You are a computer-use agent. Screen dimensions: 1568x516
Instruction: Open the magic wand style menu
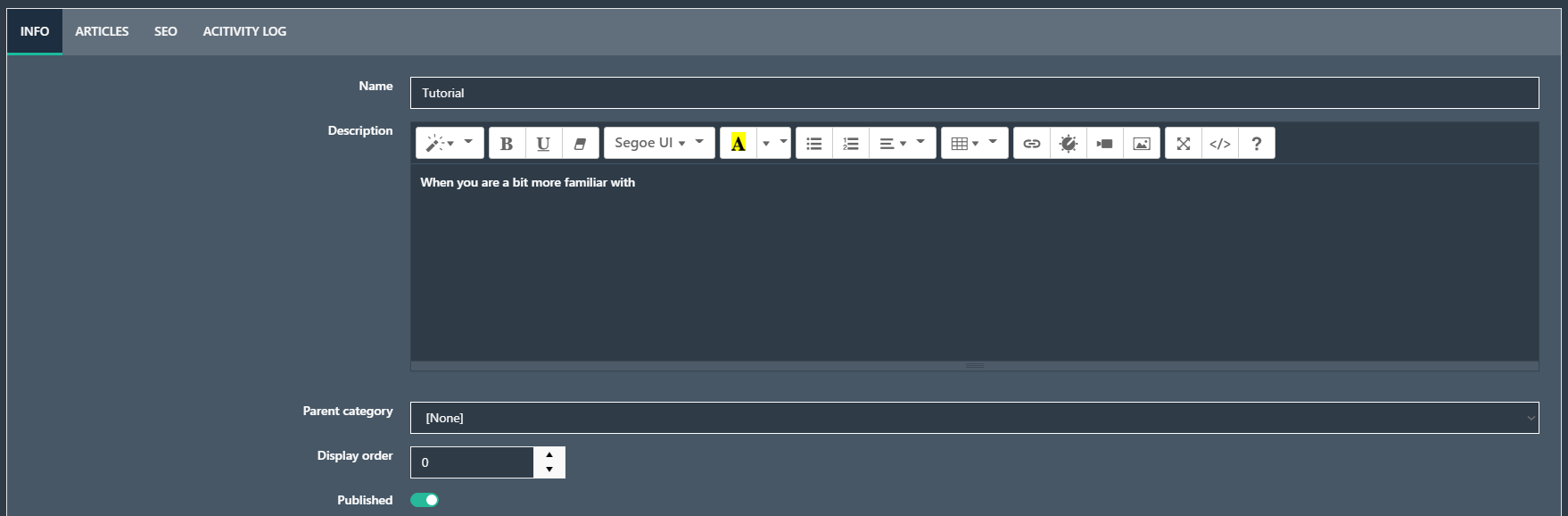pos(450,143)
